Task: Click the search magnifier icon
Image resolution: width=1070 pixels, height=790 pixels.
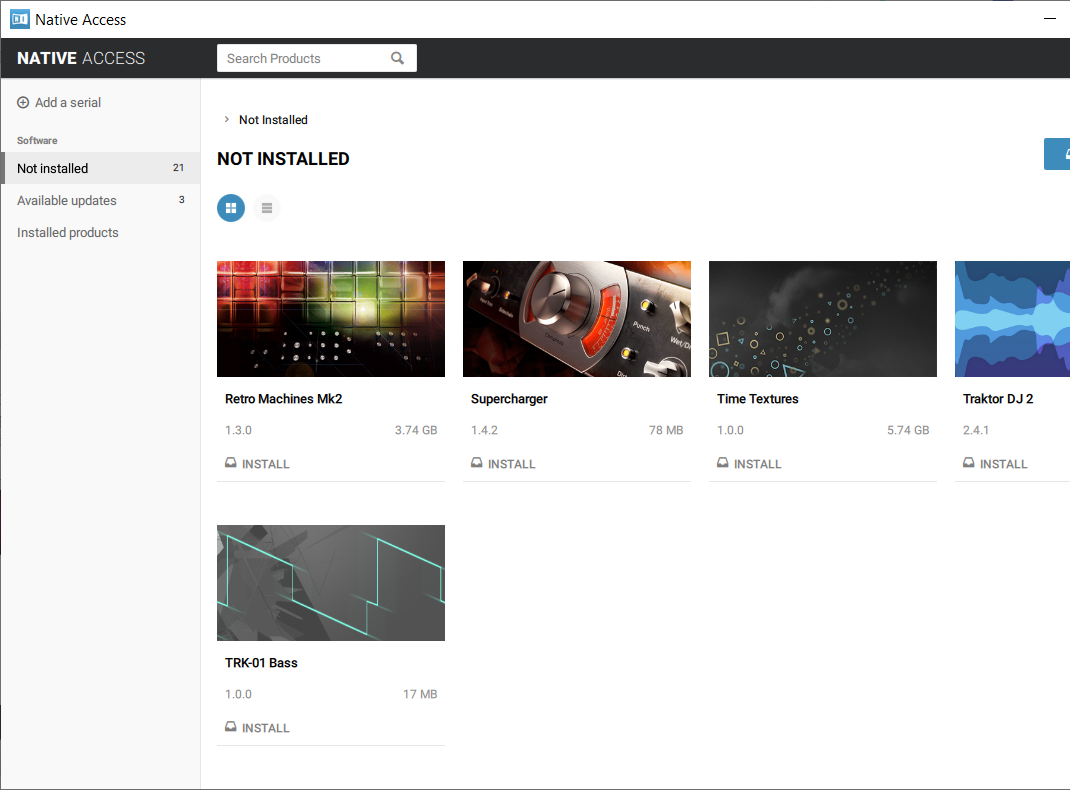Action: (x=397, y=58)
